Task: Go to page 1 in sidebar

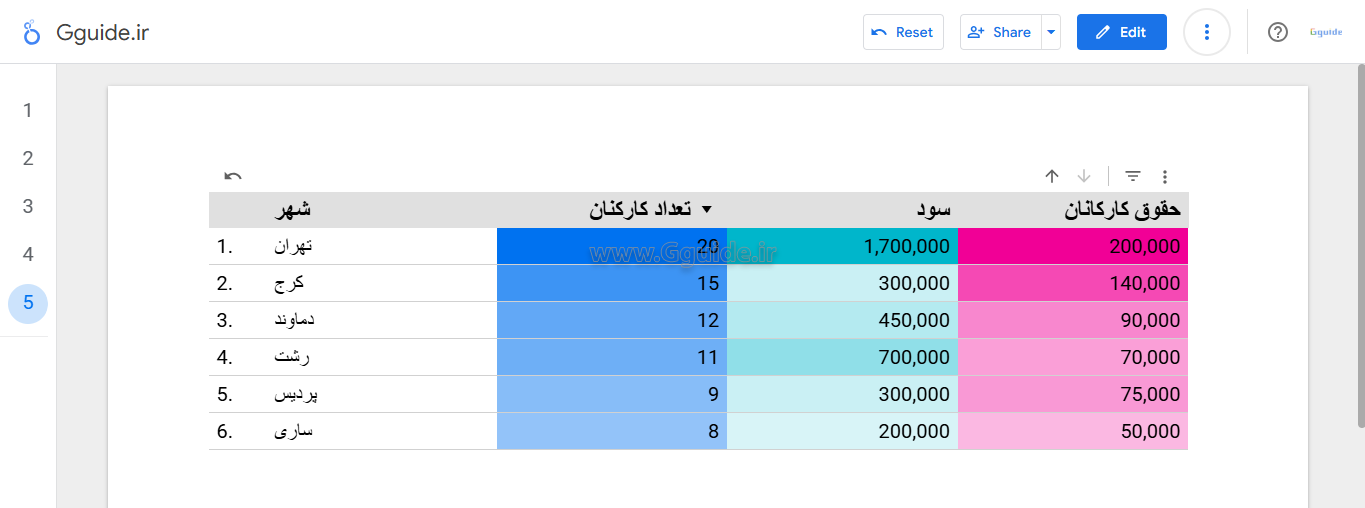Action: [x=28, y=110]
